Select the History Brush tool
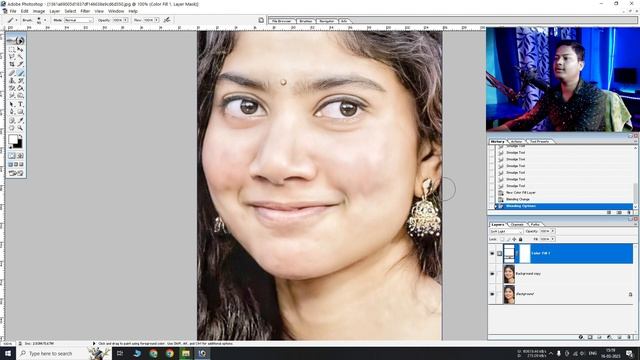The image size is (640, 360). pyautogui.click(x=20, y=81)
